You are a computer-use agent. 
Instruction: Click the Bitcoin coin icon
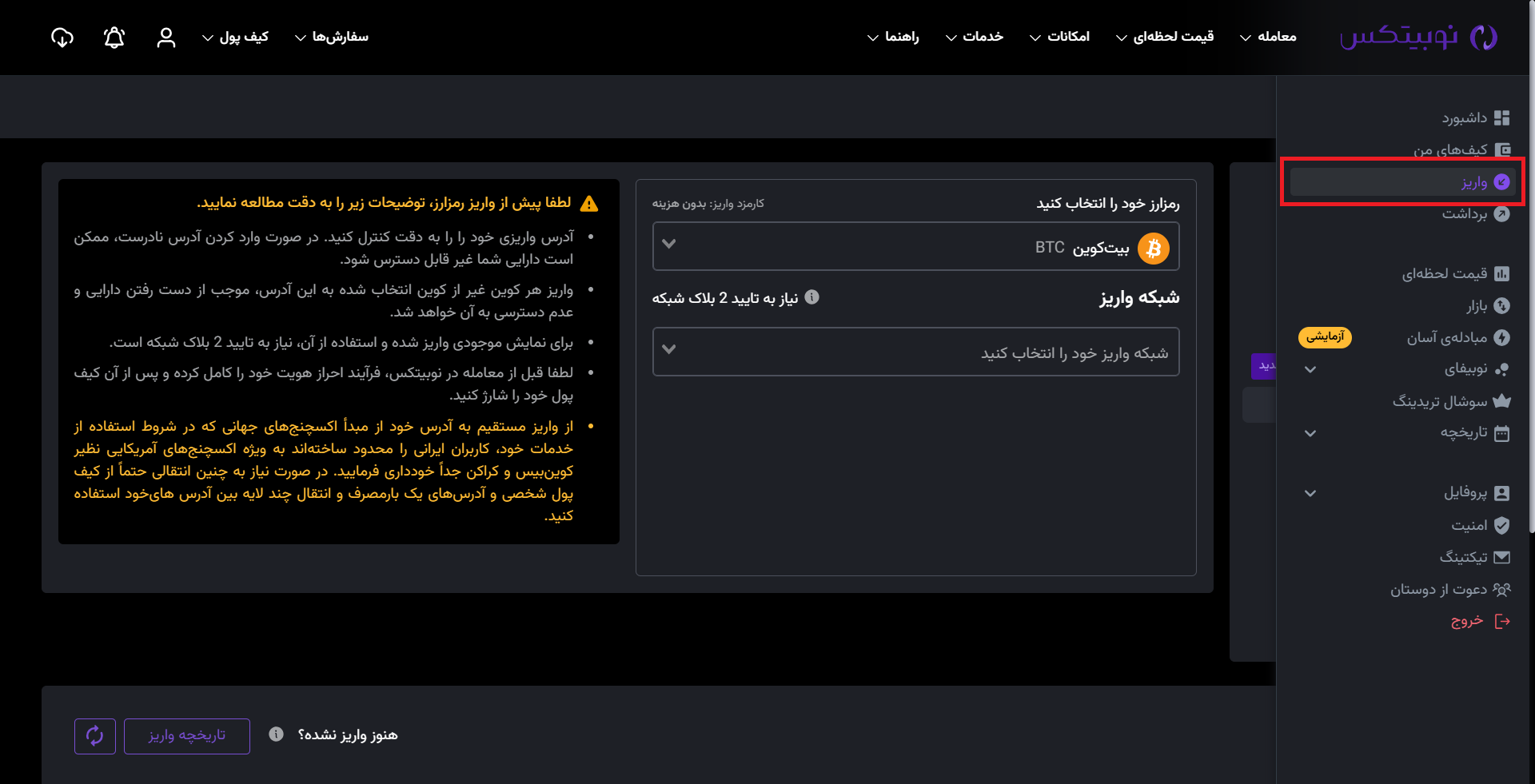pyautogui.click(x=1154, y=249)
